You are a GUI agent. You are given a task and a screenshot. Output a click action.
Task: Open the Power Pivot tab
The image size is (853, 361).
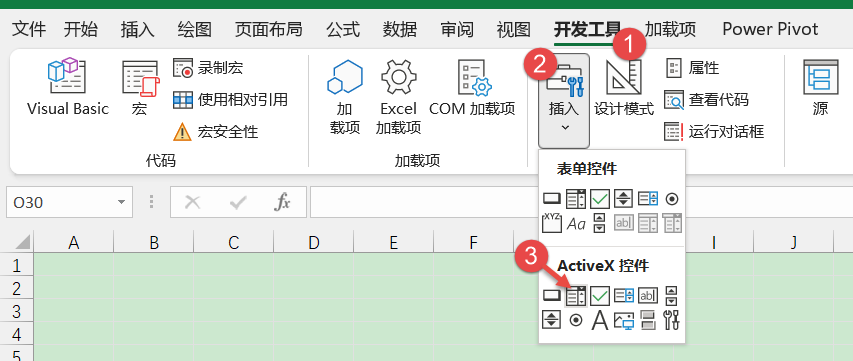pyautogui.click(x=770, y=29)
